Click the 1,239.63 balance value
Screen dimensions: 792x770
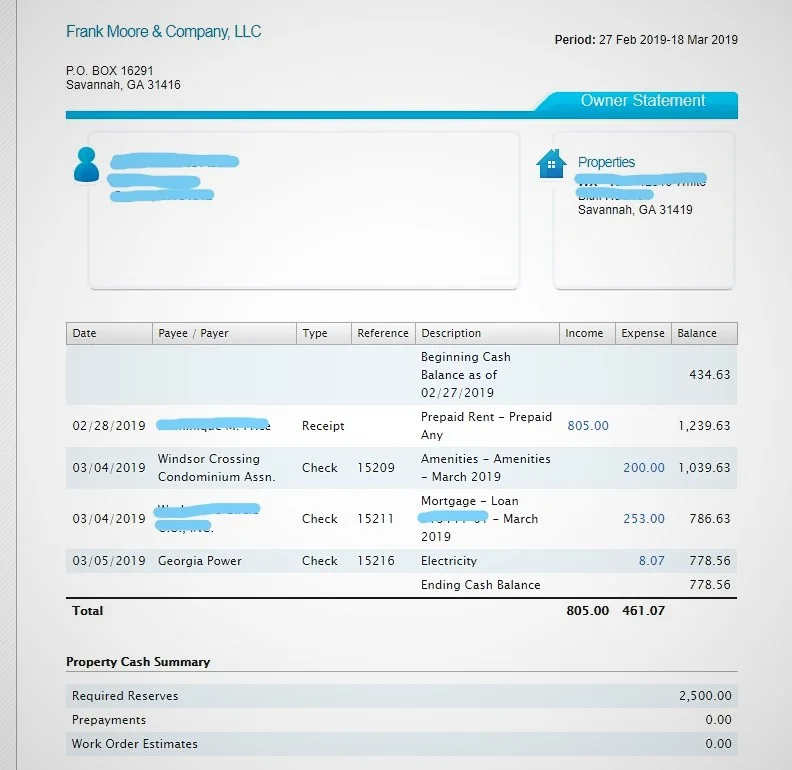(x=704, y=426)
